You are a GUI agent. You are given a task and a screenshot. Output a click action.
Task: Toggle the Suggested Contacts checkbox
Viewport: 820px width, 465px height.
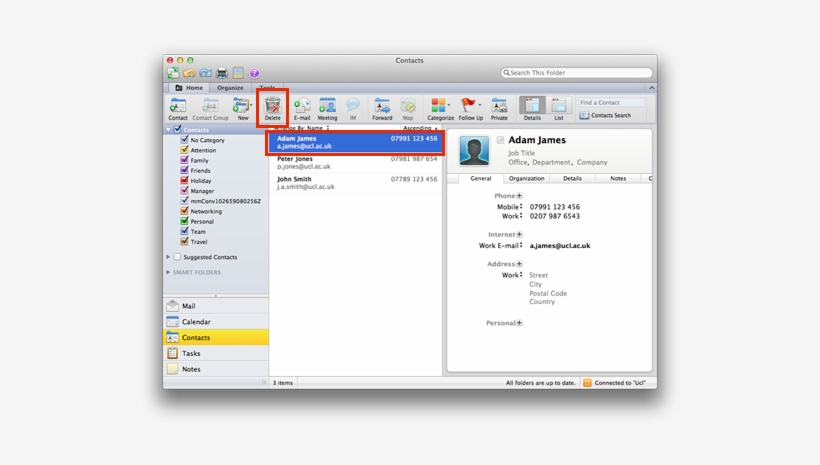point(177,257)
